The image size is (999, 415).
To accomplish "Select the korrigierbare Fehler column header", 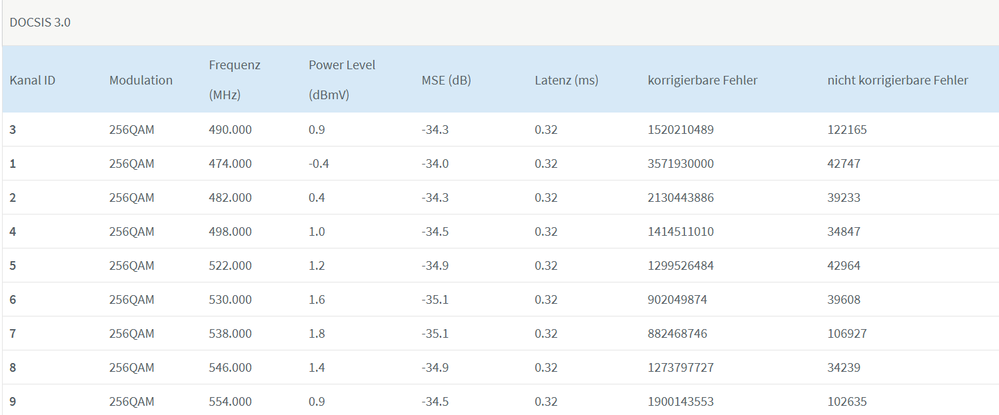I will coord(702,80).
